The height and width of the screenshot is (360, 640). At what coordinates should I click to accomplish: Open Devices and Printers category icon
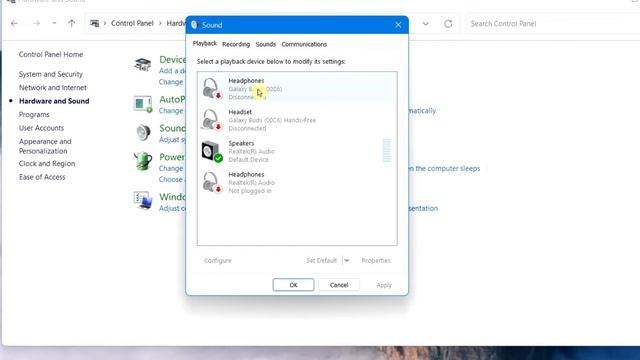[143, 64]
